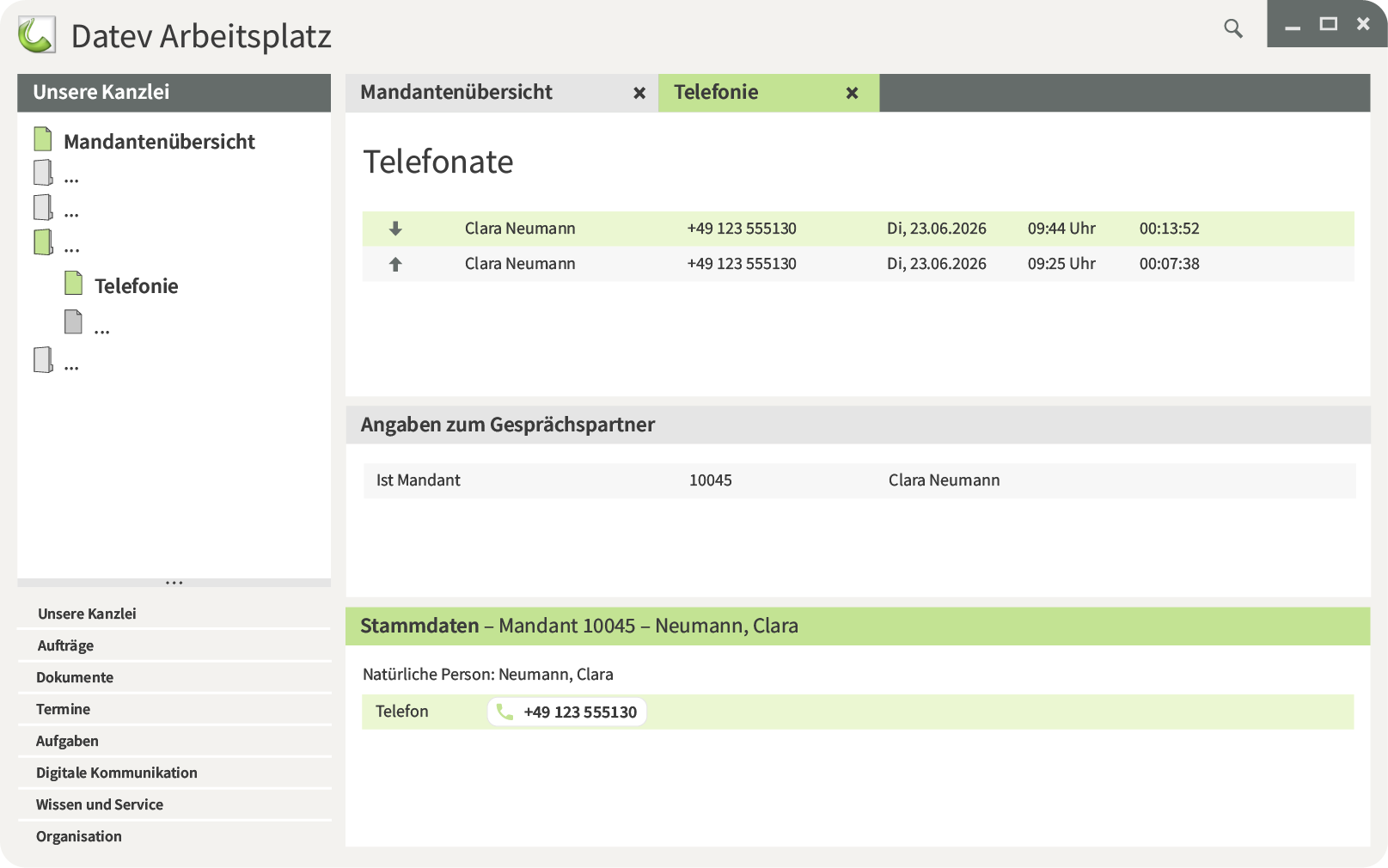Viewport: 1388px width, 868px height.
Task: Open the Aufträge section
Action: point(65,645)
